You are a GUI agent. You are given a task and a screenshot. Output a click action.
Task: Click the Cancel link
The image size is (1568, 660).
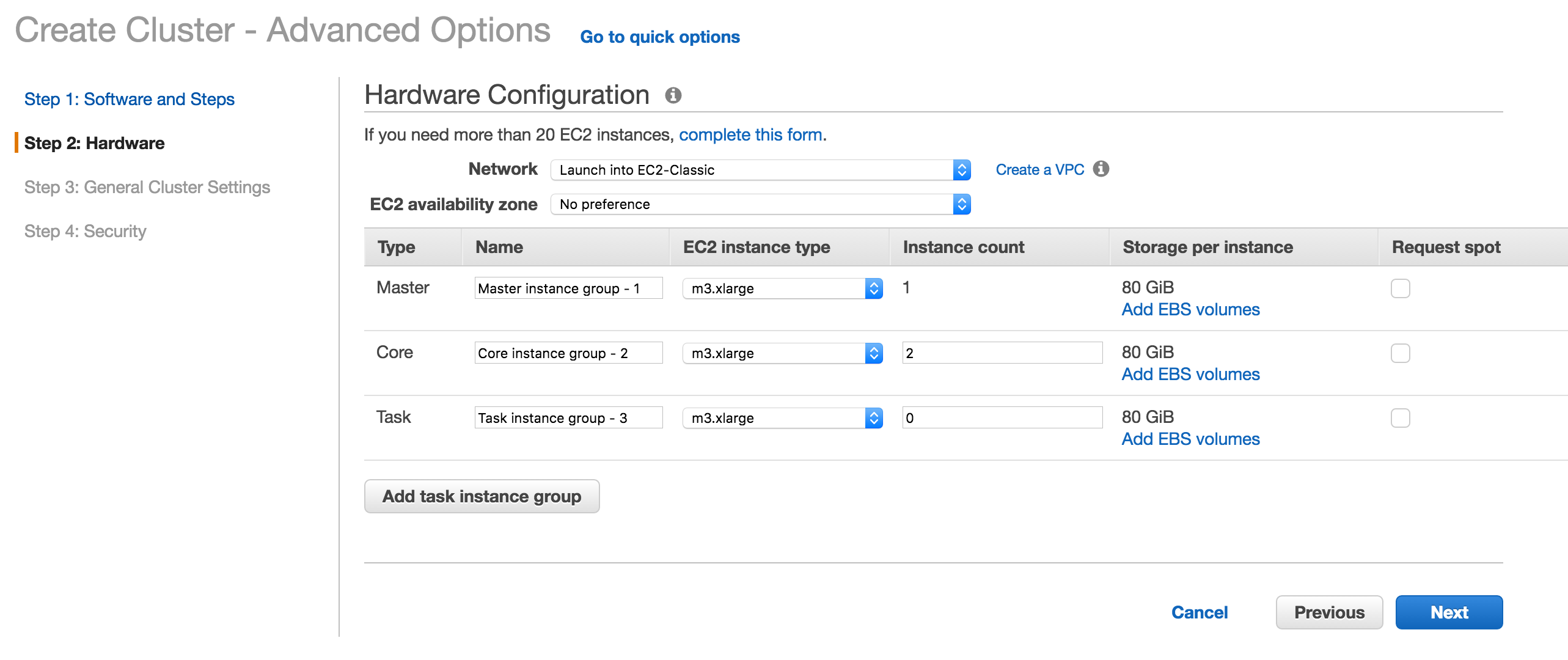(1199, 612)
